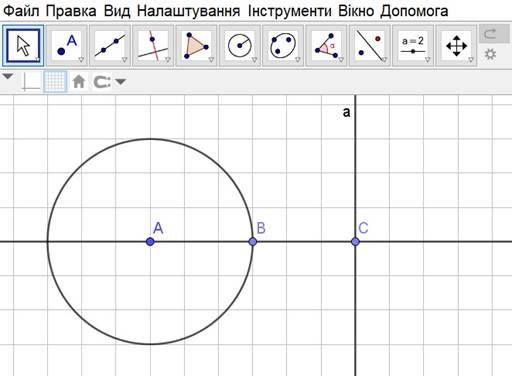Expand the Point tool submenu arrow
Image resolution: width=512 pixels, height=376 pixels.
click(81, 60)
